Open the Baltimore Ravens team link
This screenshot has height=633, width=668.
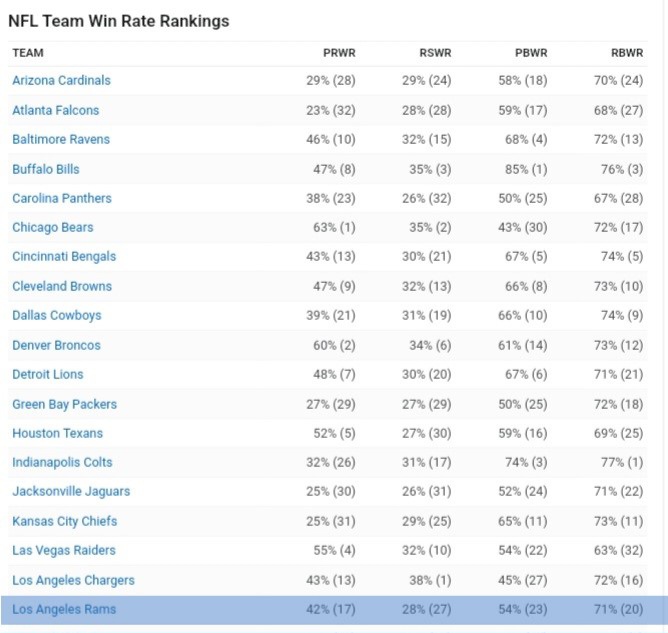click(x=61, y=139)
